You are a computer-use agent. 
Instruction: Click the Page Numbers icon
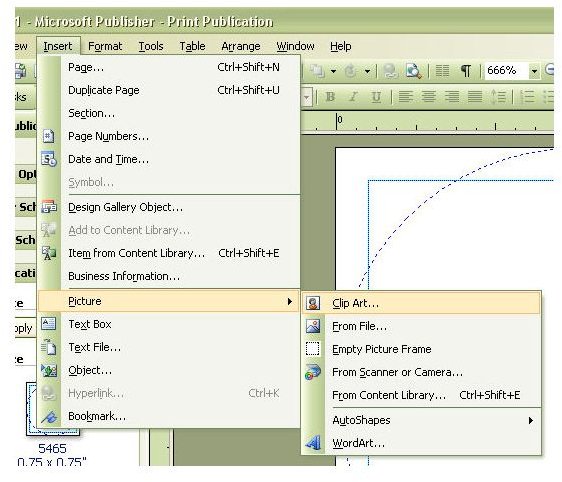click(48, 136)
